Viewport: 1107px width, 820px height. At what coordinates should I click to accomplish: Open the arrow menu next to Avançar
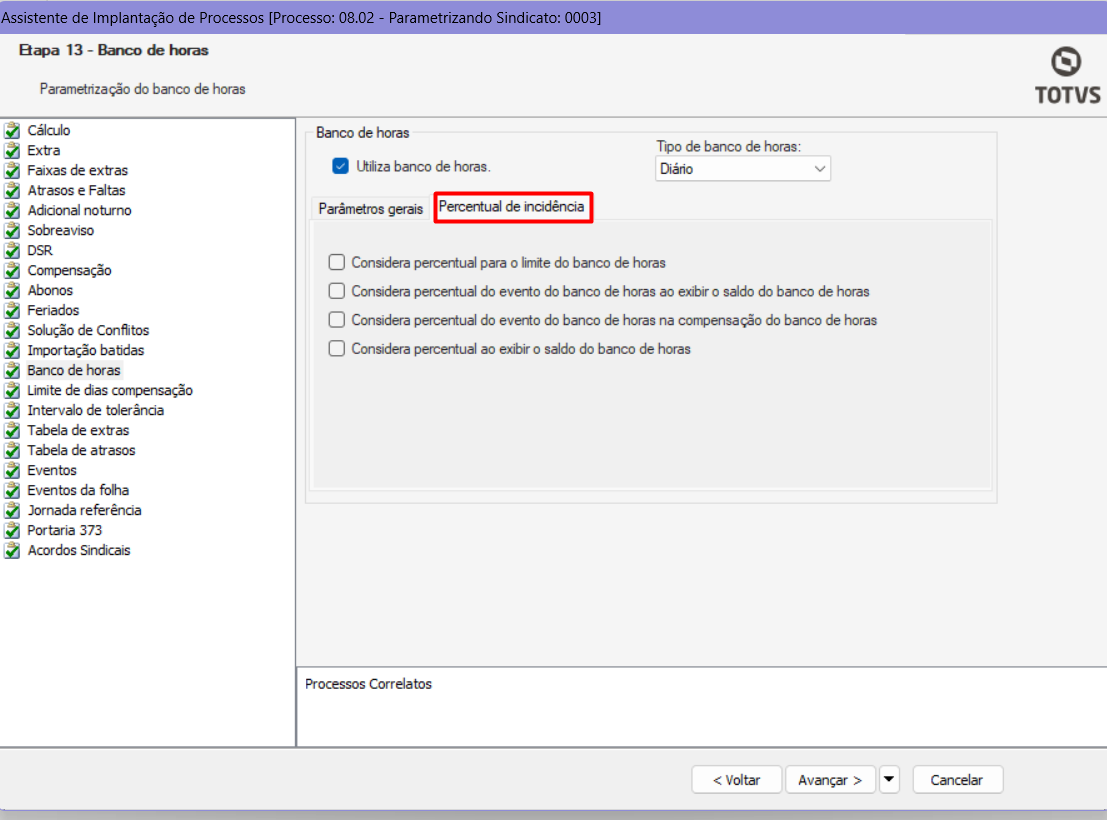pyautogui.click(x=889, y=780)
